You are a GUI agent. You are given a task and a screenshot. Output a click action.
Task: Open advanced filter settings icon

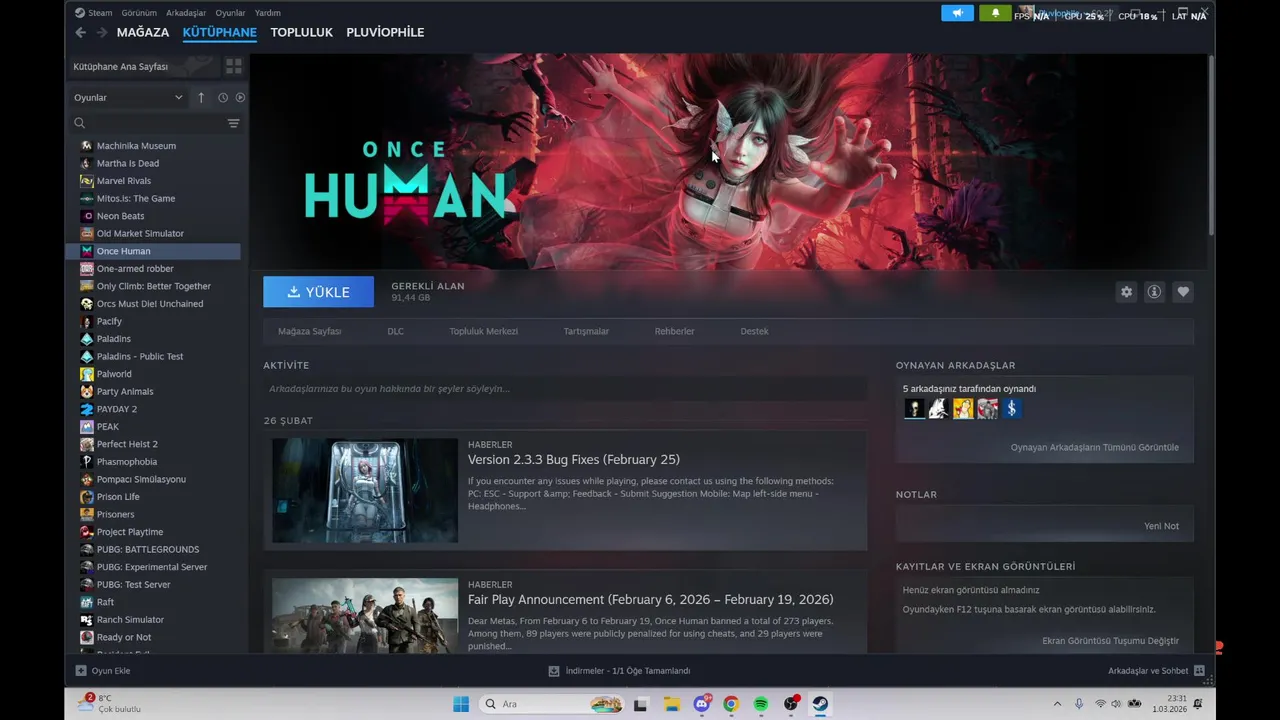tap(233, 123)
